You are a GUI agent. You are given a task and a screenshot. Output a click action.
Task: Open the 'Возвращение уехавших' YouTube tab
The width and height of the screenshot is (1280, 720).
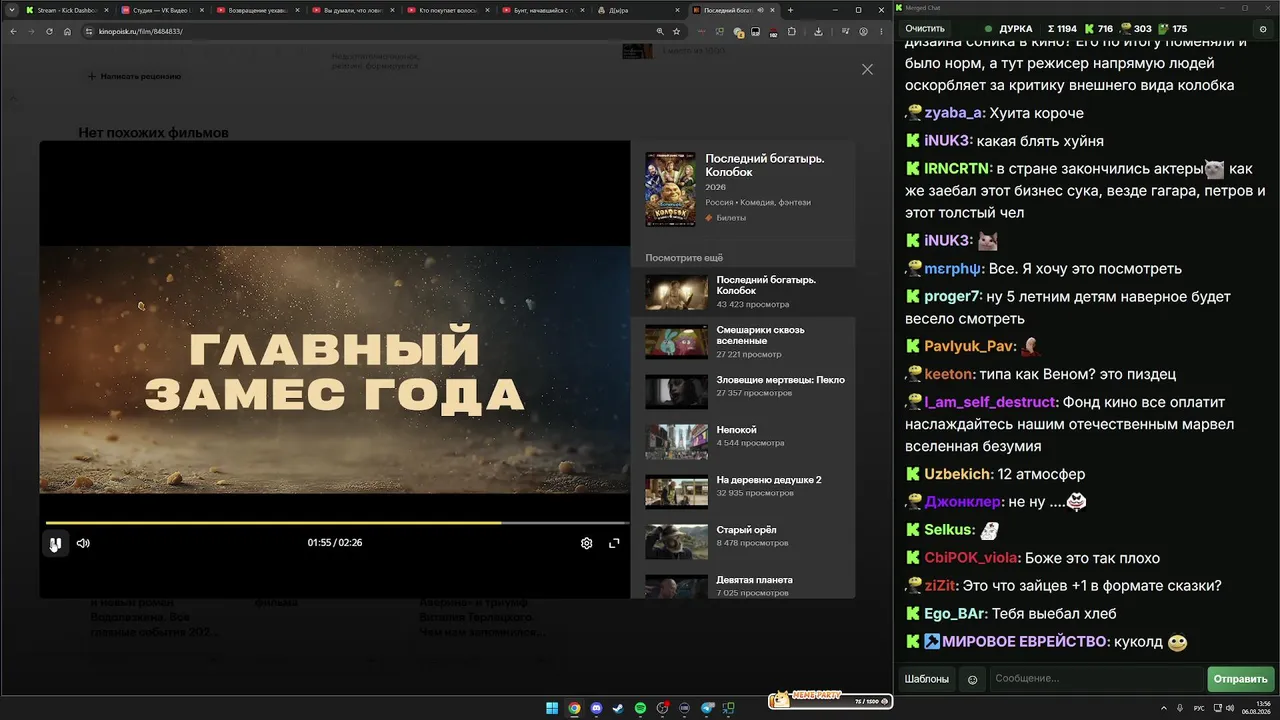(x=256, y=10)
